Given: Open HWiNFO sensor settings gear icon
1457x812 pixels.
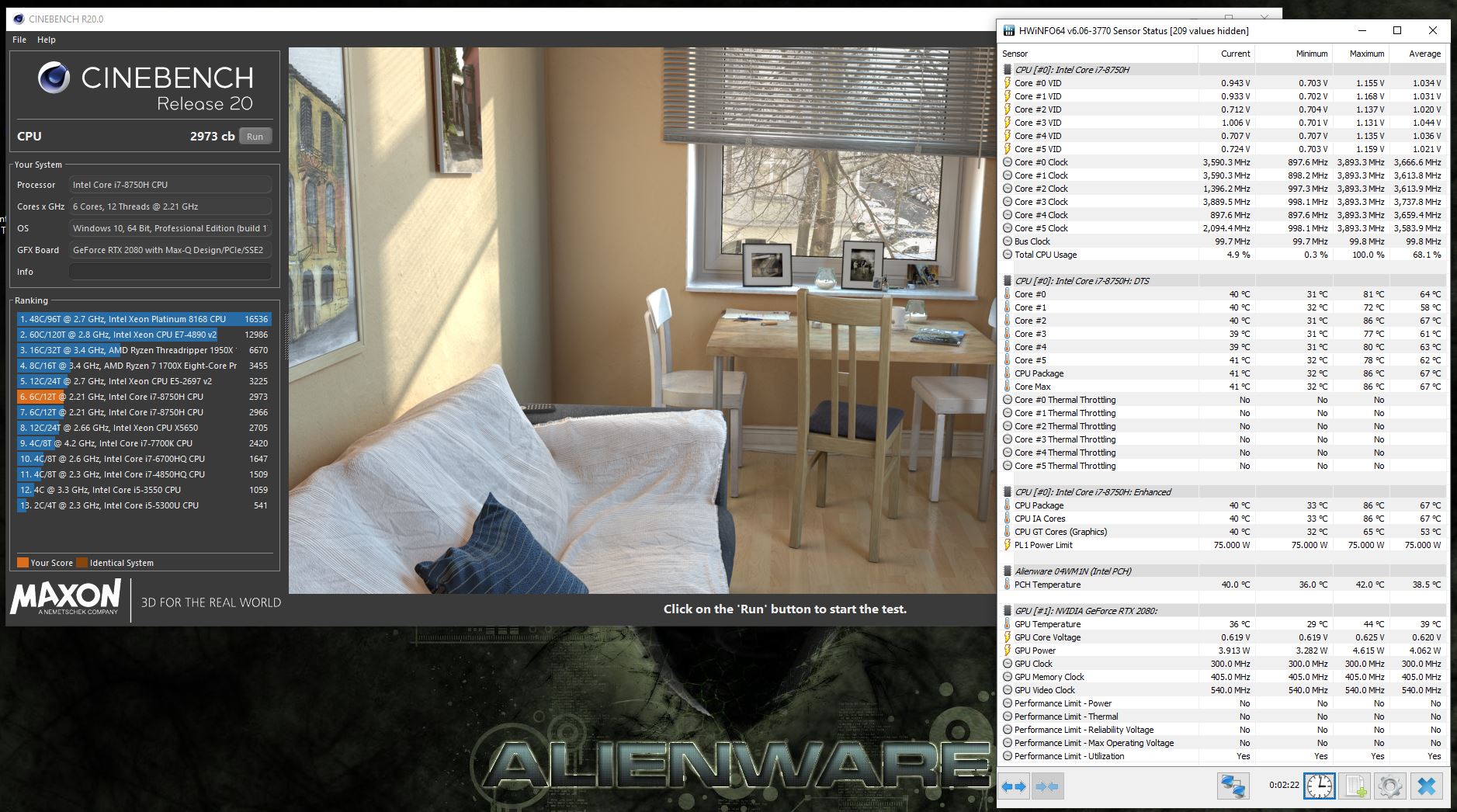Looking at the screenshot, I should coord(1390,786).
